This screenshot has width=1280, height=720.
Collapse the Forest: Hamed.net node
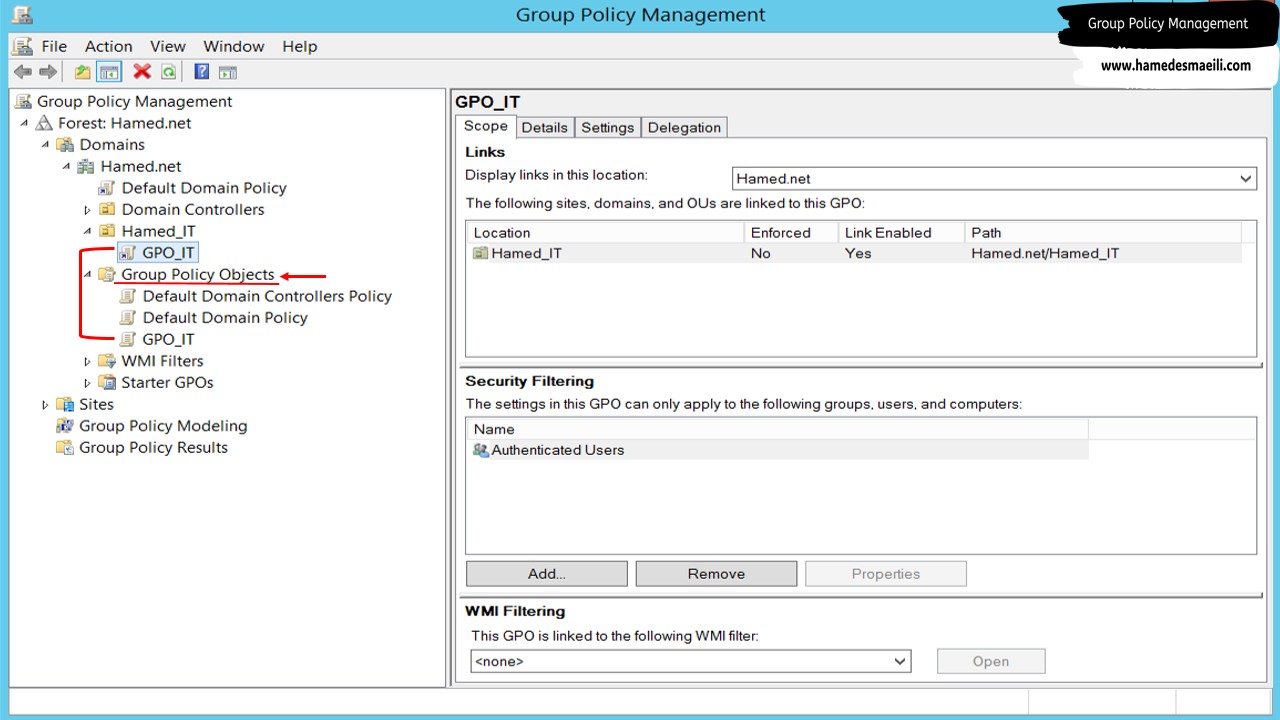[25, 123]
